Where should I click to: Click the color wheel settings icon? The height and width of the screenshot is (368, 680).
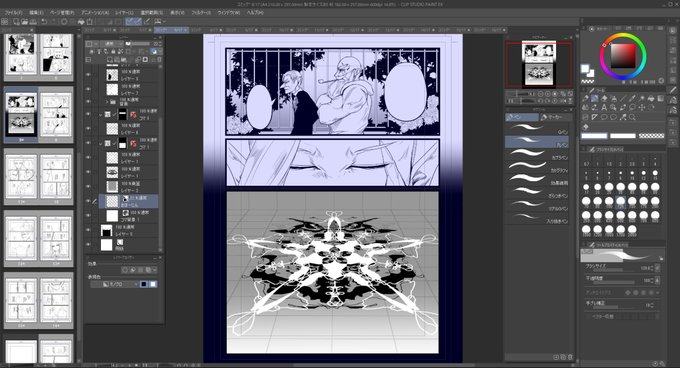[x=661, y=81]
